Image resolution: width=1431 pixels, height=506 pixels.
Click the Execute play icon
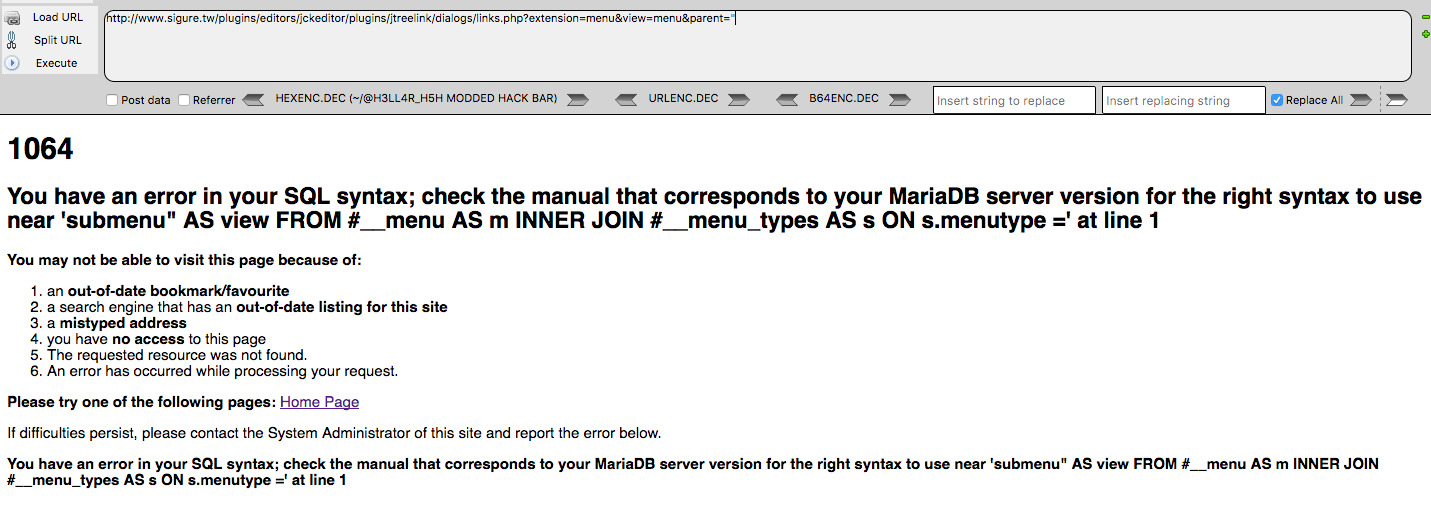click(x=12, y=63)
